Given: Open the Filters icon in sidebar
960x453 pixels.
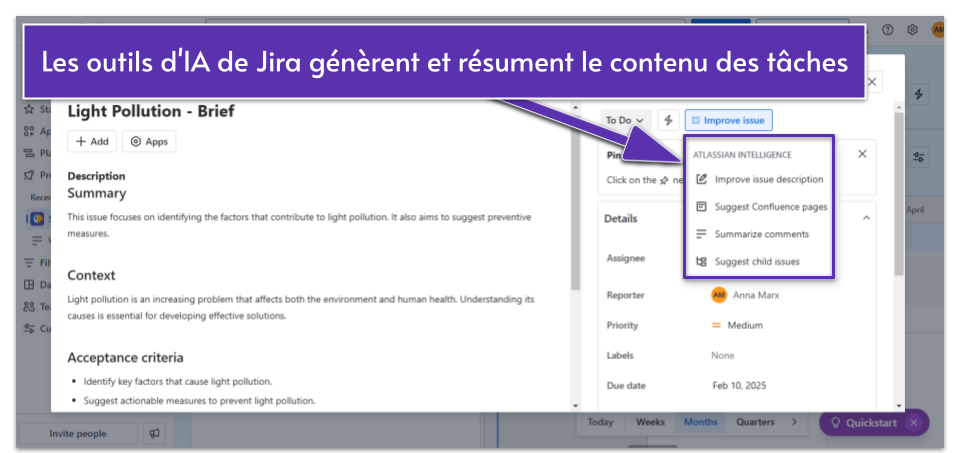Looking at the screenshot, I should (x=29, y=263).
